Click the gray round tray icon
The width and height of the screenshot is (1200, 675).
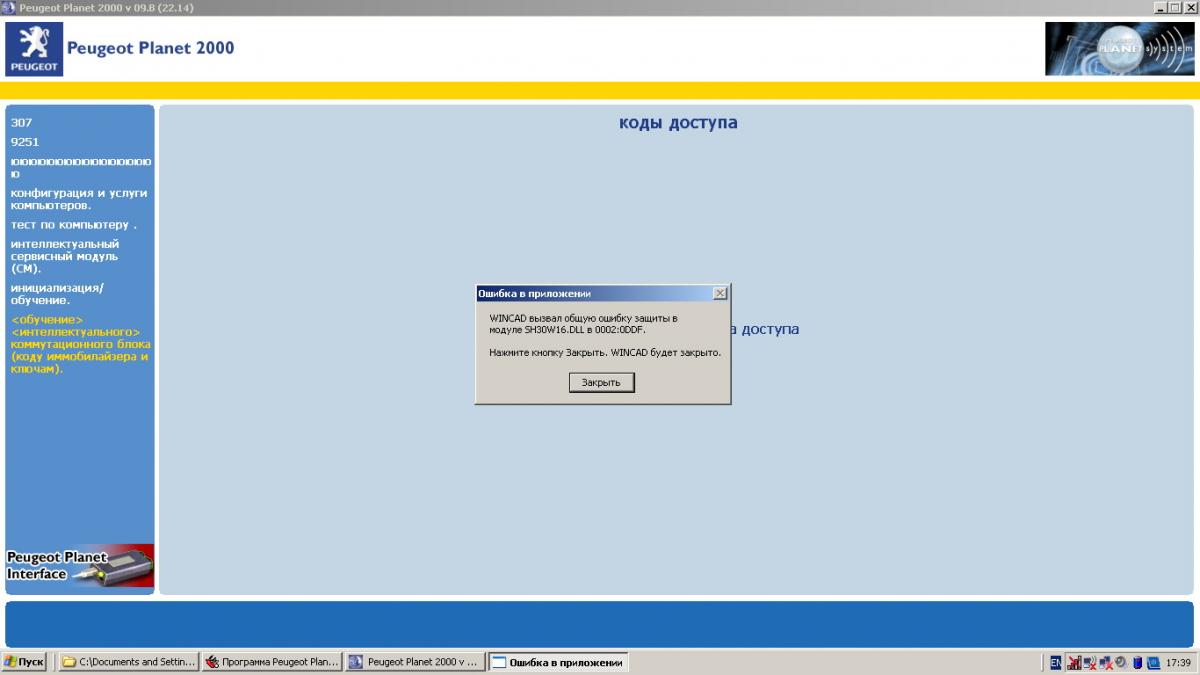click(1121, 661)
